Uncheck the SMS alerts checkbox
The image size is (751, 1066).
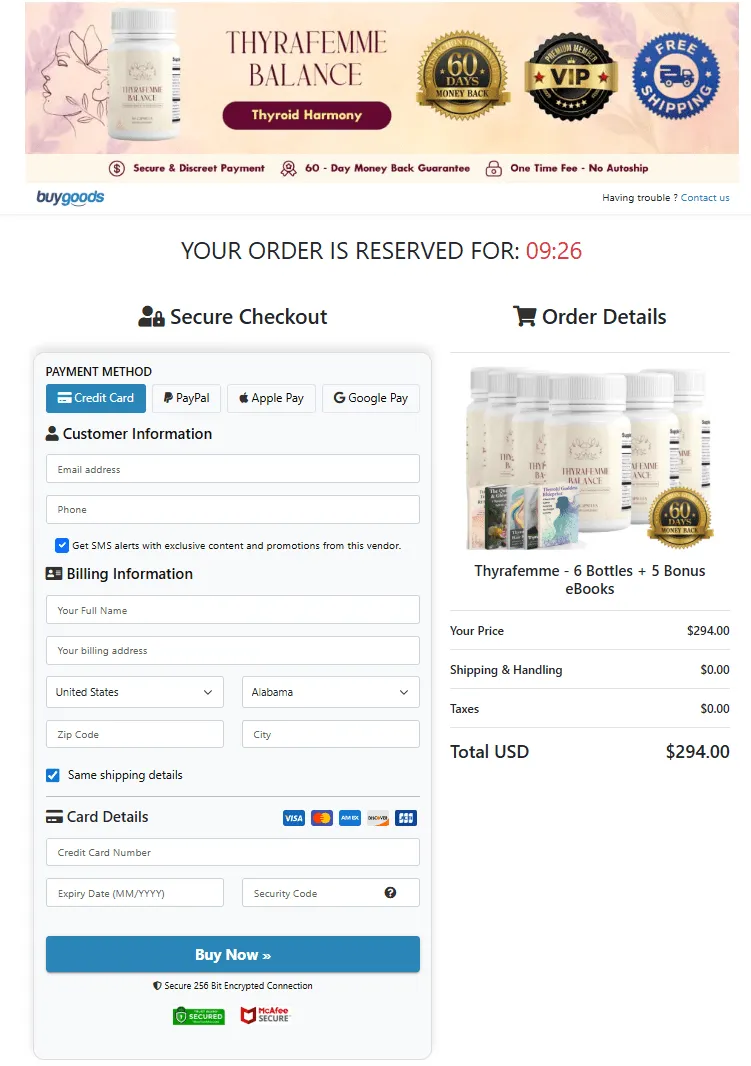pyautogui.click(x=62, y=545)
